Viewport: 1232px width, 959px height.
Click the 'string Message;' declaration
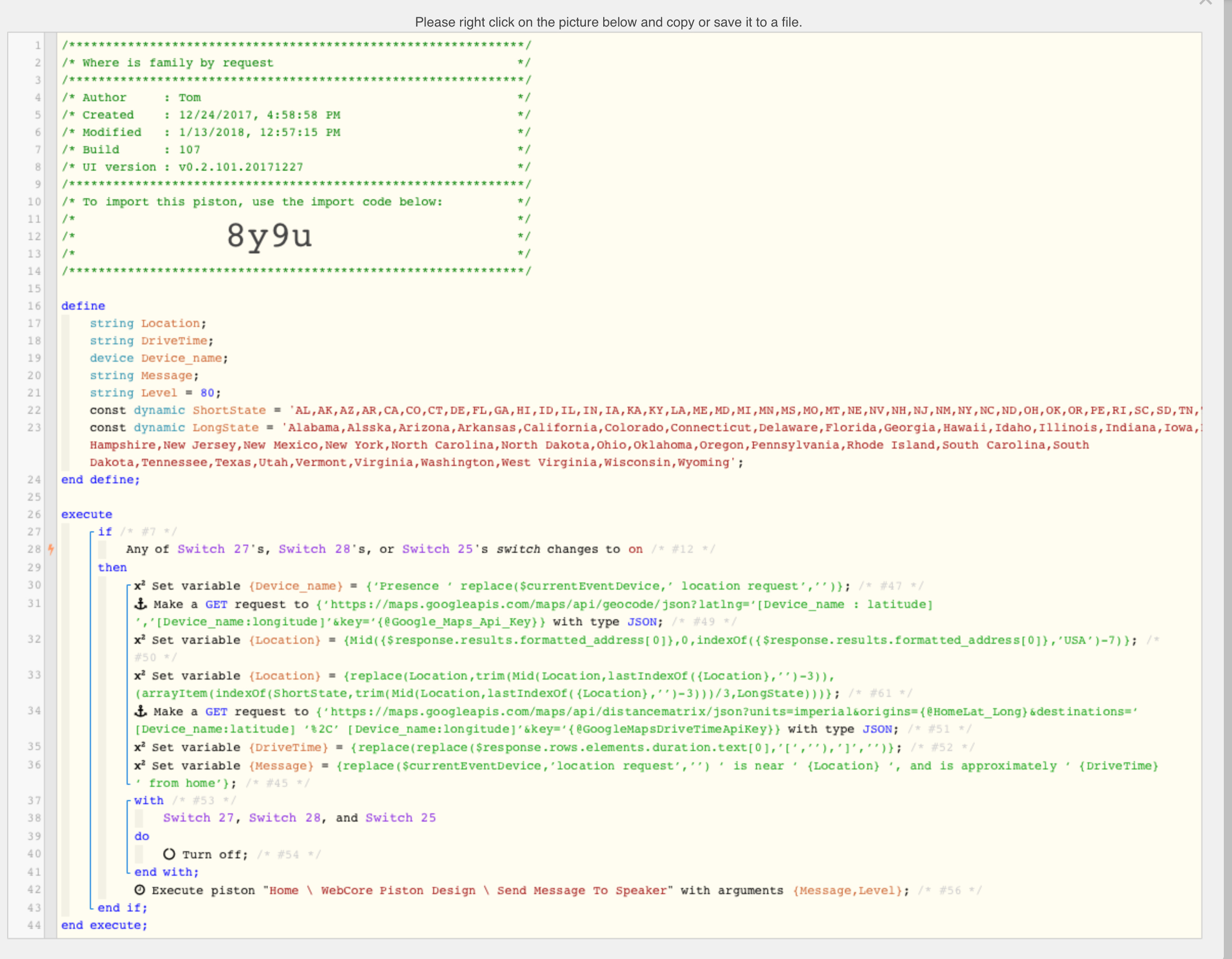tap(145, 376)
